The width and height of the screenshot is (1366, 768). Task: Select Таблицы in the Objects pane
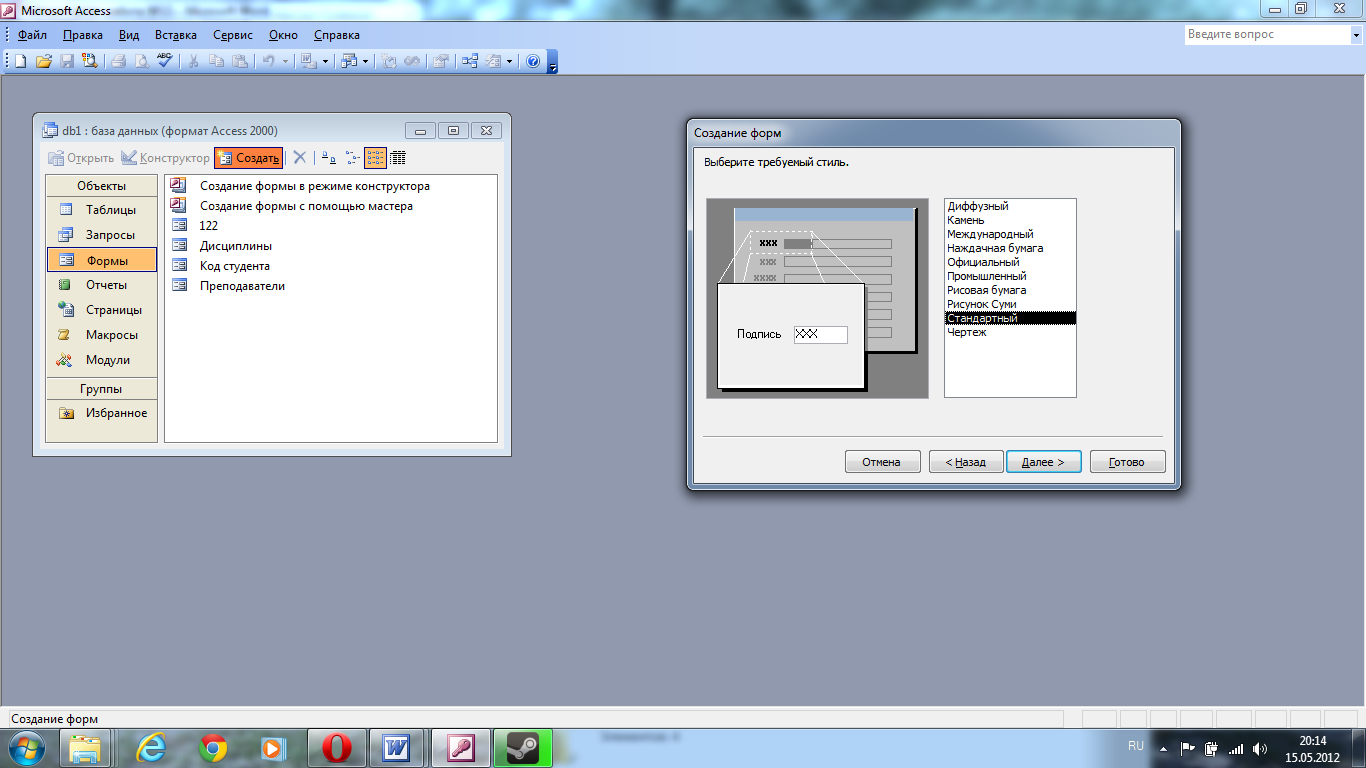[102, 210]
